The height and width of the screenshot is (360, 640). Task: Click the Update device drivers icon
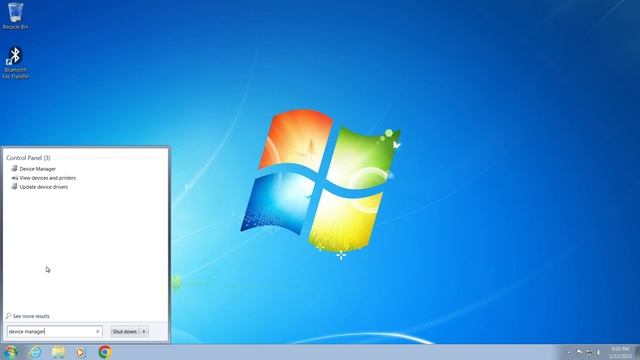(15, 187)
